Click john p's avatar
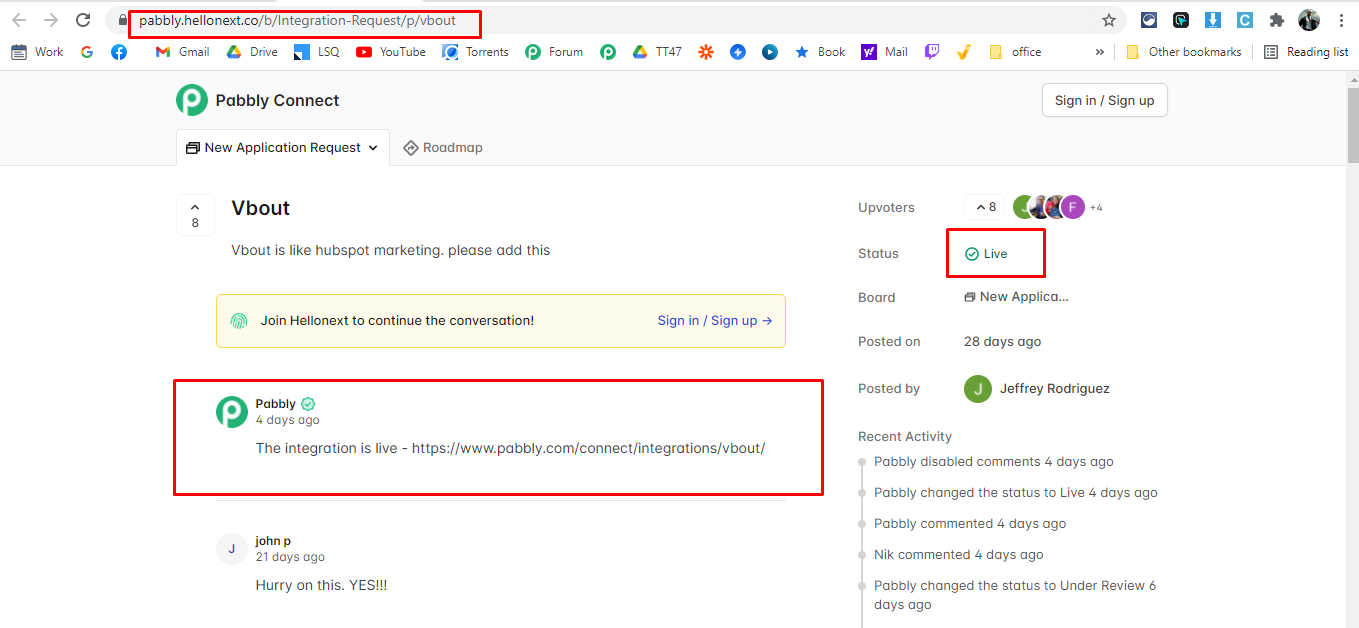 [232, 549]
